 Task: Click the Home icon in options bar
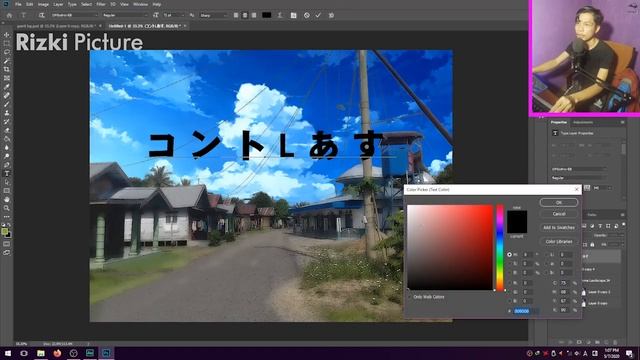click(x=9, y=15)
